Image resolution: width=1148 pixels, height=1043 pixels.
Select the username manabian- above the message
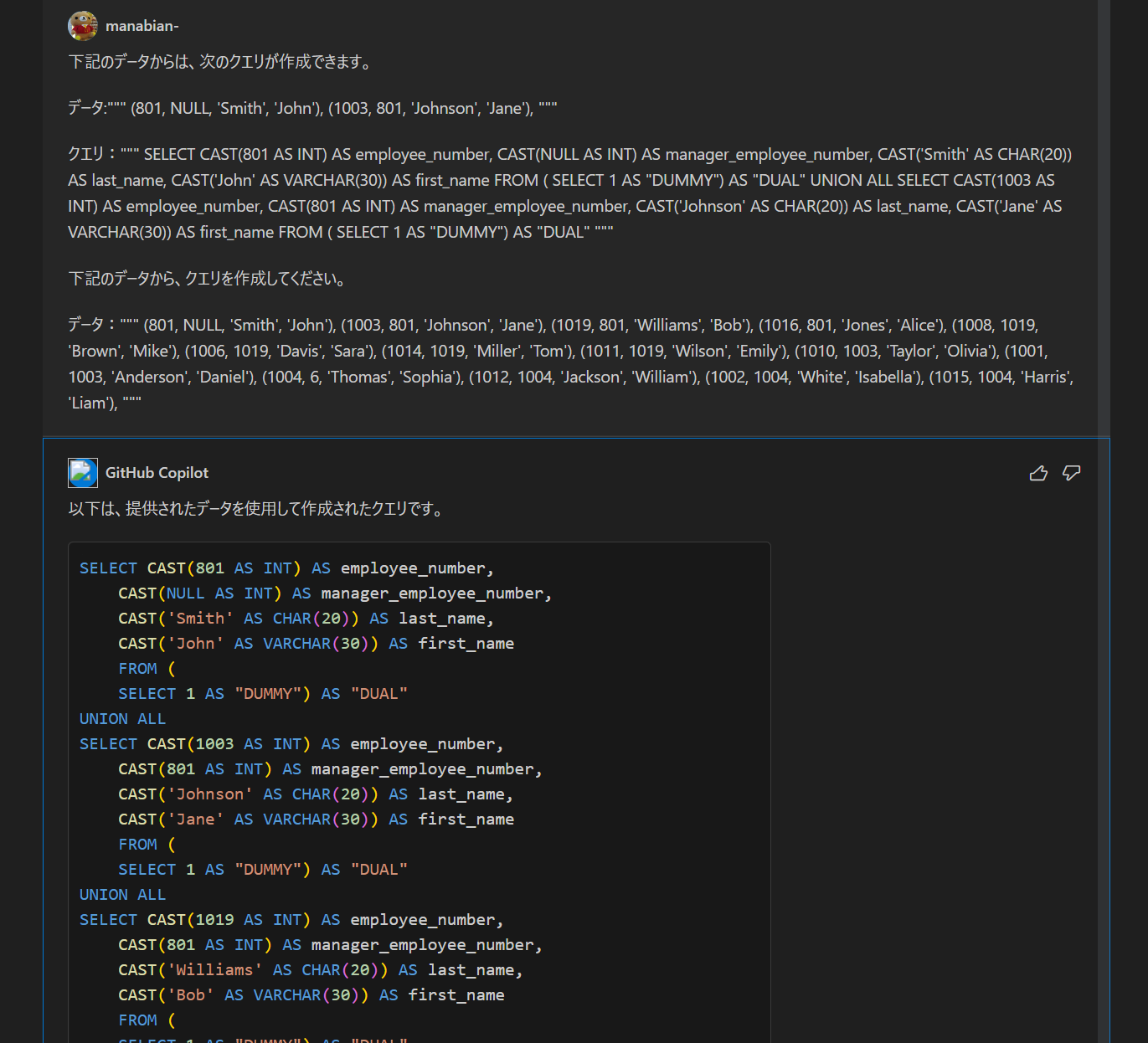coord(142,25)
